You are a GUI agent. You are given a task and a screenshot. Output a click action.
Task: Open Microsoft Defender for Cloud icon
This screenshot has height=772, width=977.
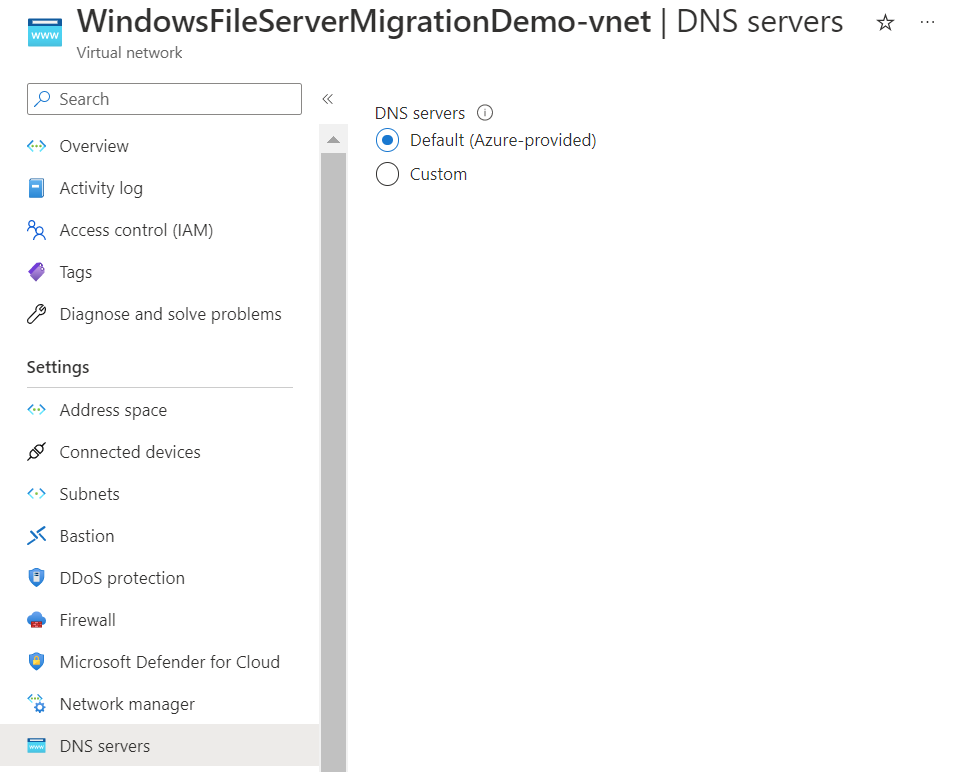[x=36, y=662]
